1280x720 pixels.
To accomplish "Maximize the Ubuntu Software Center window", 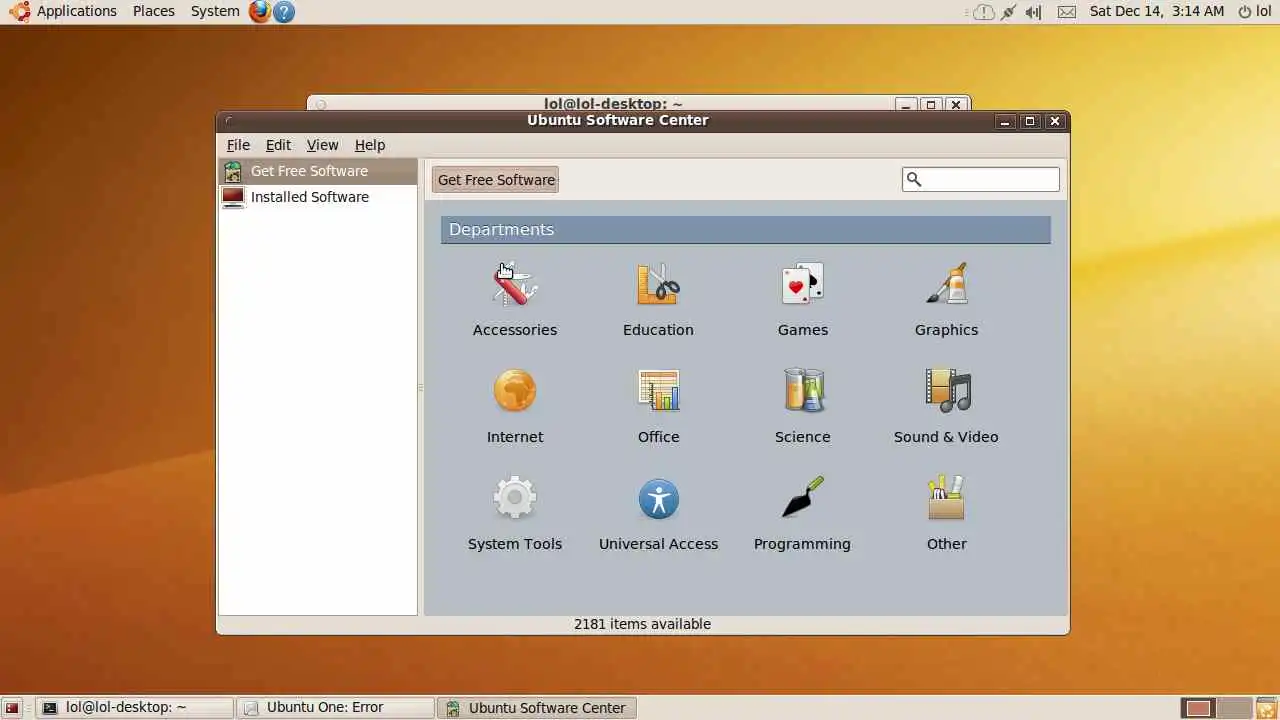I will [x=1030, y=121].
